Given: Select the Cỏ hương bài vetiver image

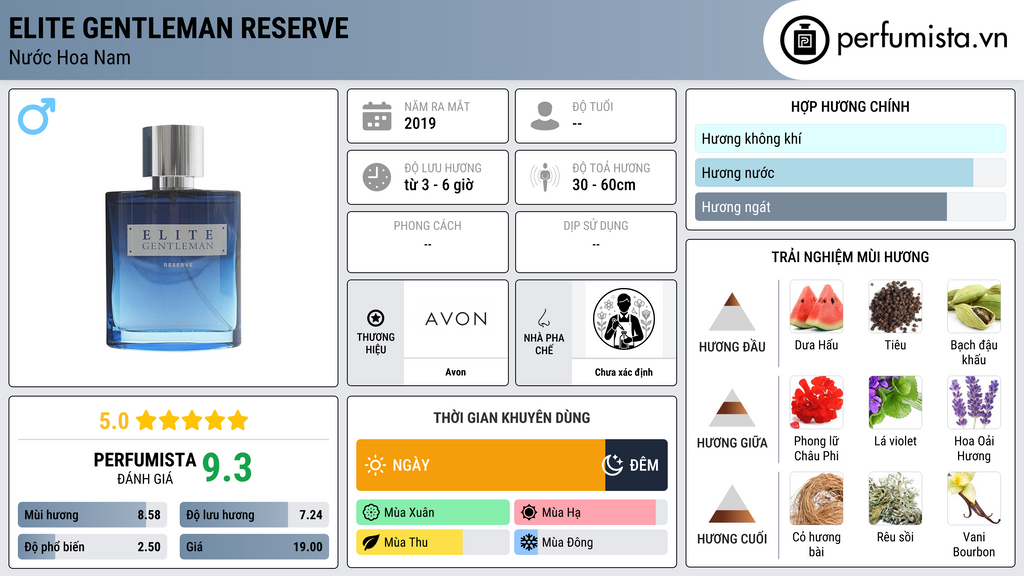Looking at the screenshot, I should point(816,498).
